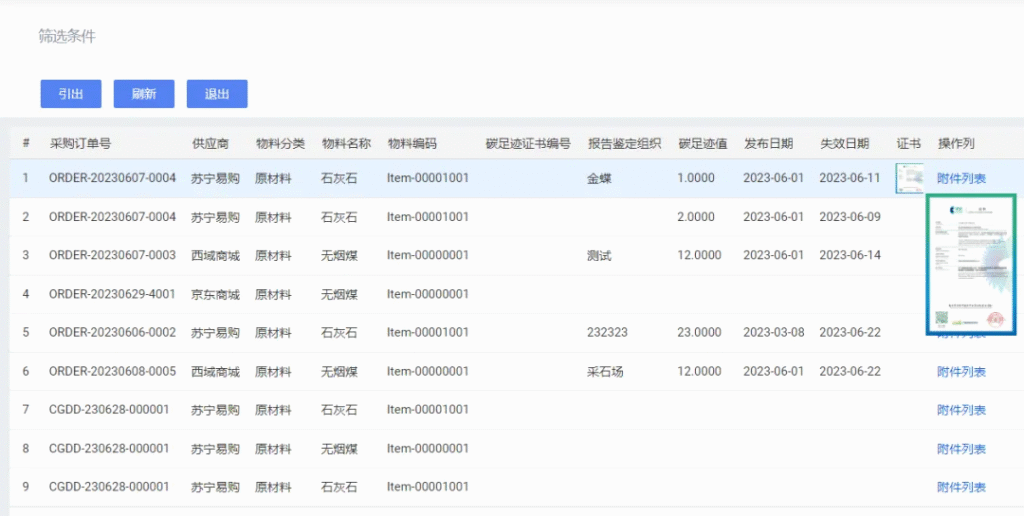Open 附件列表 link in row 8

pyautogui.click(x=961, y=449)
